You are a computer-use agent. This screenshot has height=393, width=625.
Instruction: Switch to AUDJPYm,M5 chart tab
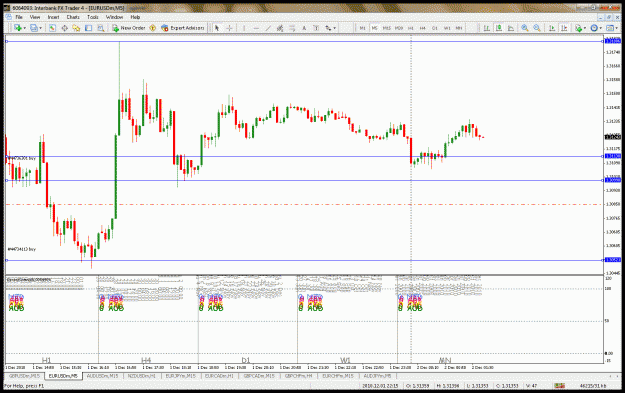[377, 376]
